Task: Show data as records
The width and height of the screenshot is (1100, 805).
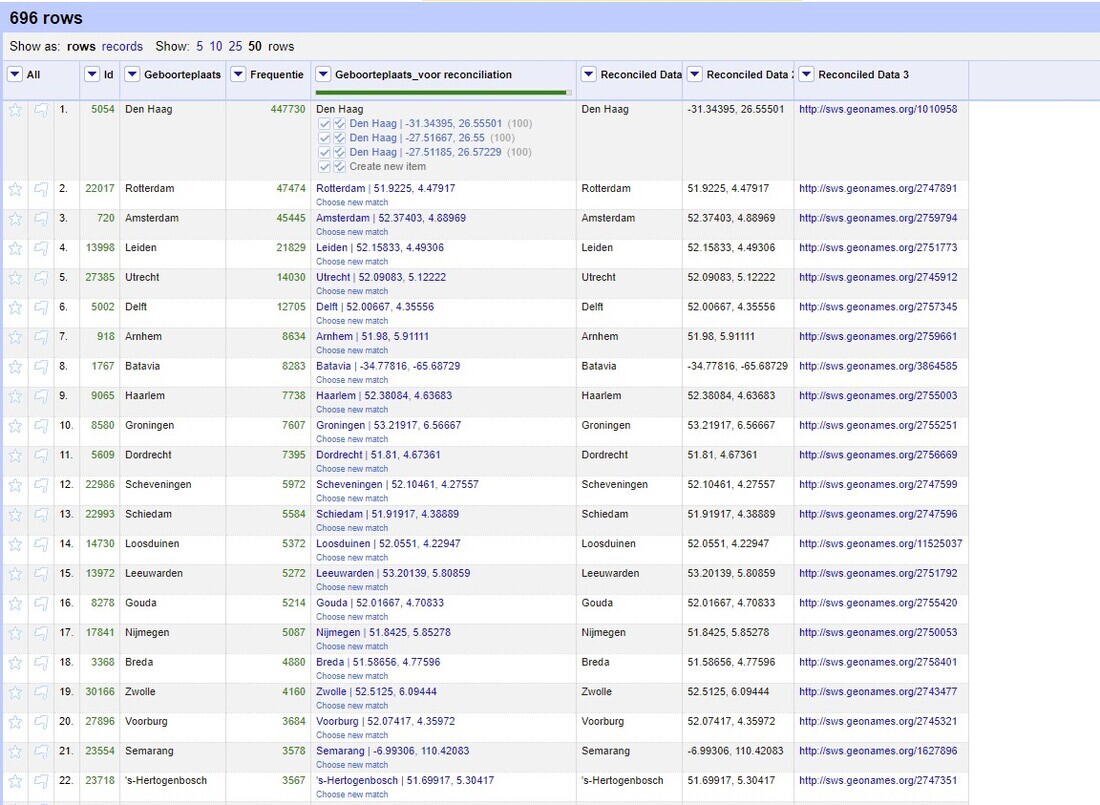Action: pos(122,46)
